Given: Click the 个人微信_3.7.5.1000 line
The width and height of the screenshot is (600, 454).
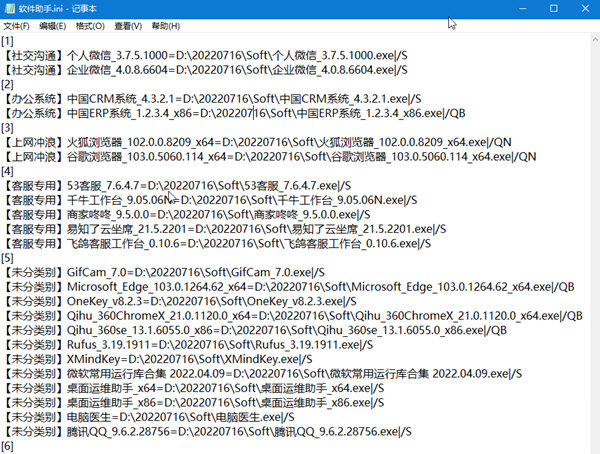Looking at the screenshot, I should [x=205, y=56].
